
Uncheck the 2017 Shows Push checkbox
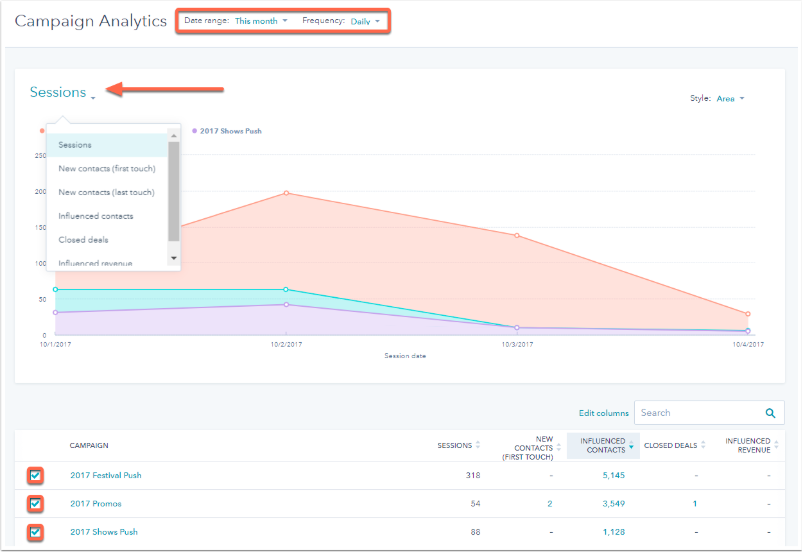pyautogui.click(x=35, y=532)
